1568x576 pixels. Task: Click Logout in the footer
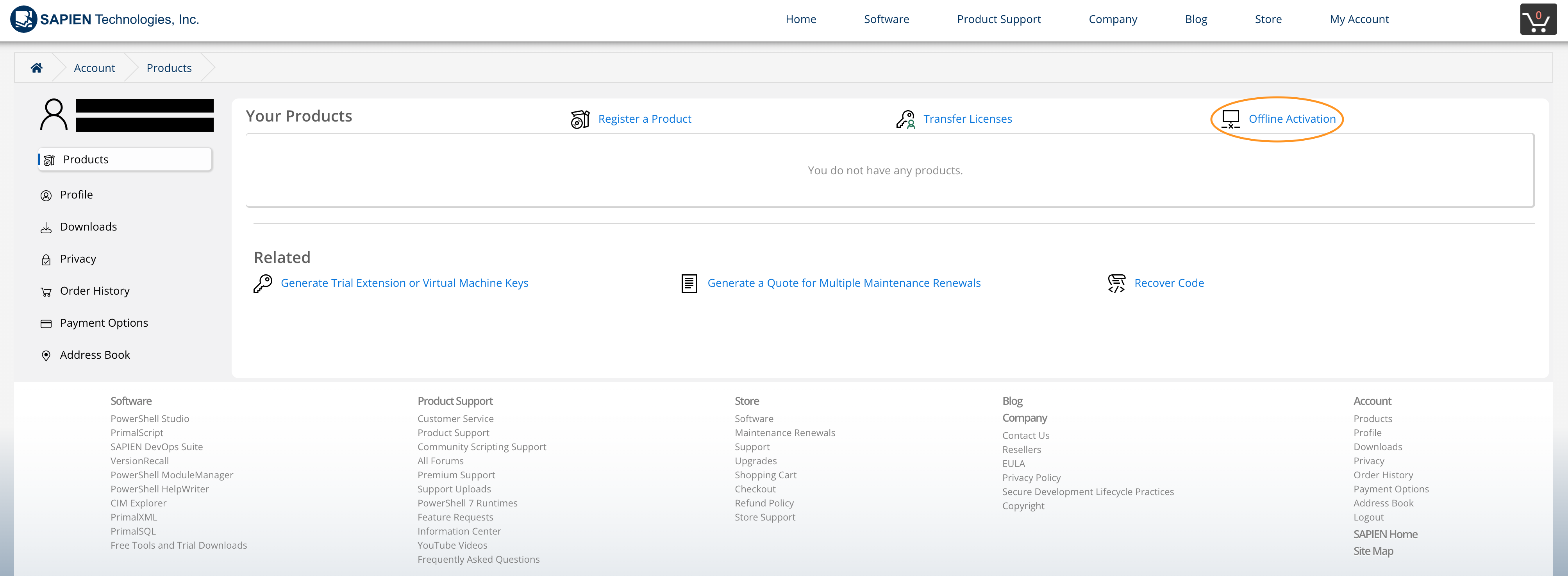pyautogui.click(x=1368, y=517)
